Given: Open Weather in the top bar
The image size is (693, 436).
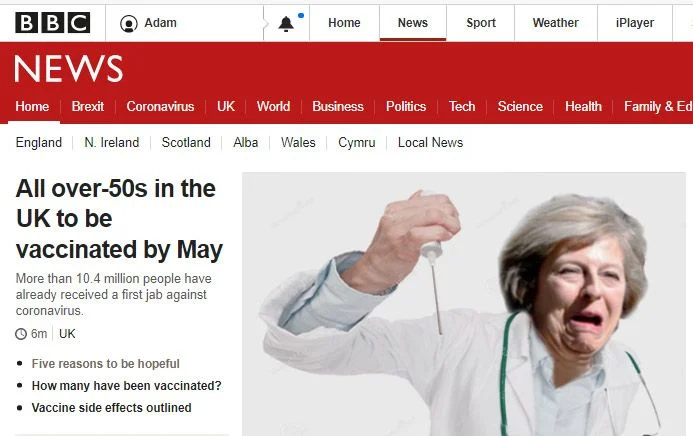Looking at the screenshot, I should point(556,23).
